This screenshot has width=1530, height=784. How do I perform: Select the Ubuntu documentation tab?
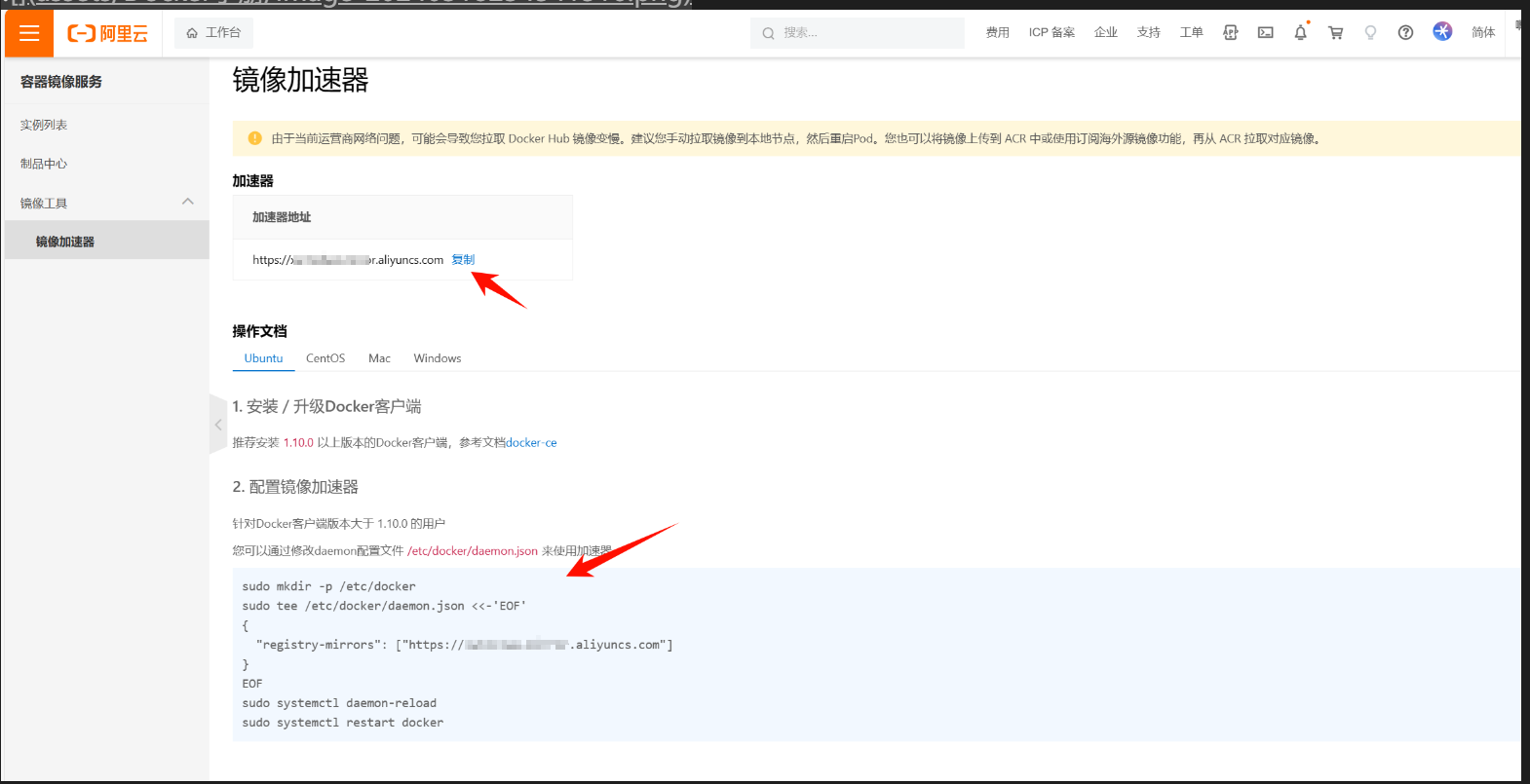click(263, 358)
